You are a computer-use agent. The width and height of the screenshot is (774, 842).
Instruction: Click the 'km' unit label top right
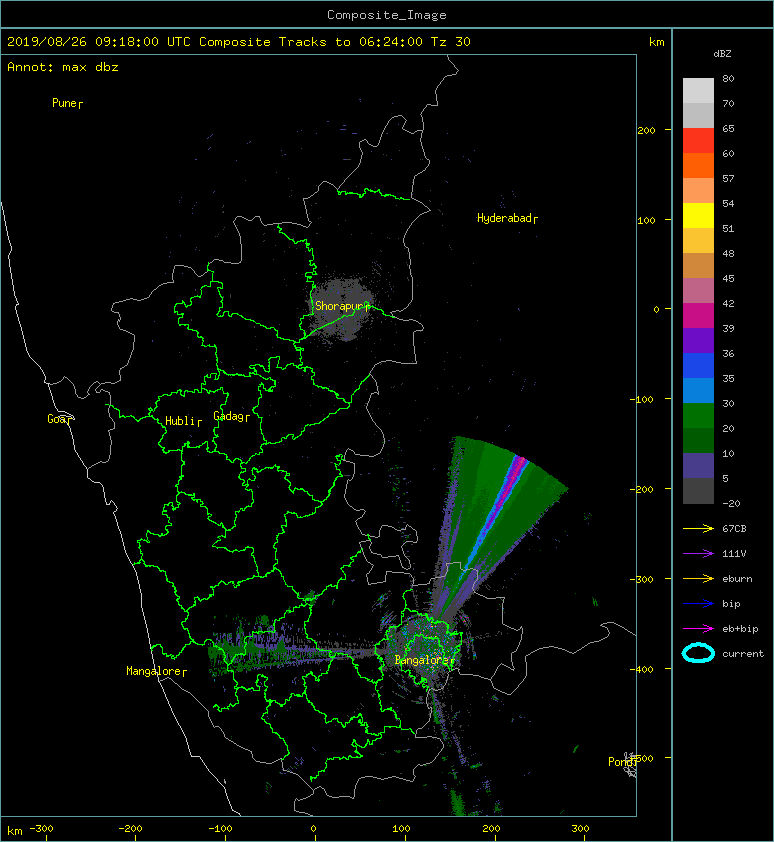(x=656, y=42)
